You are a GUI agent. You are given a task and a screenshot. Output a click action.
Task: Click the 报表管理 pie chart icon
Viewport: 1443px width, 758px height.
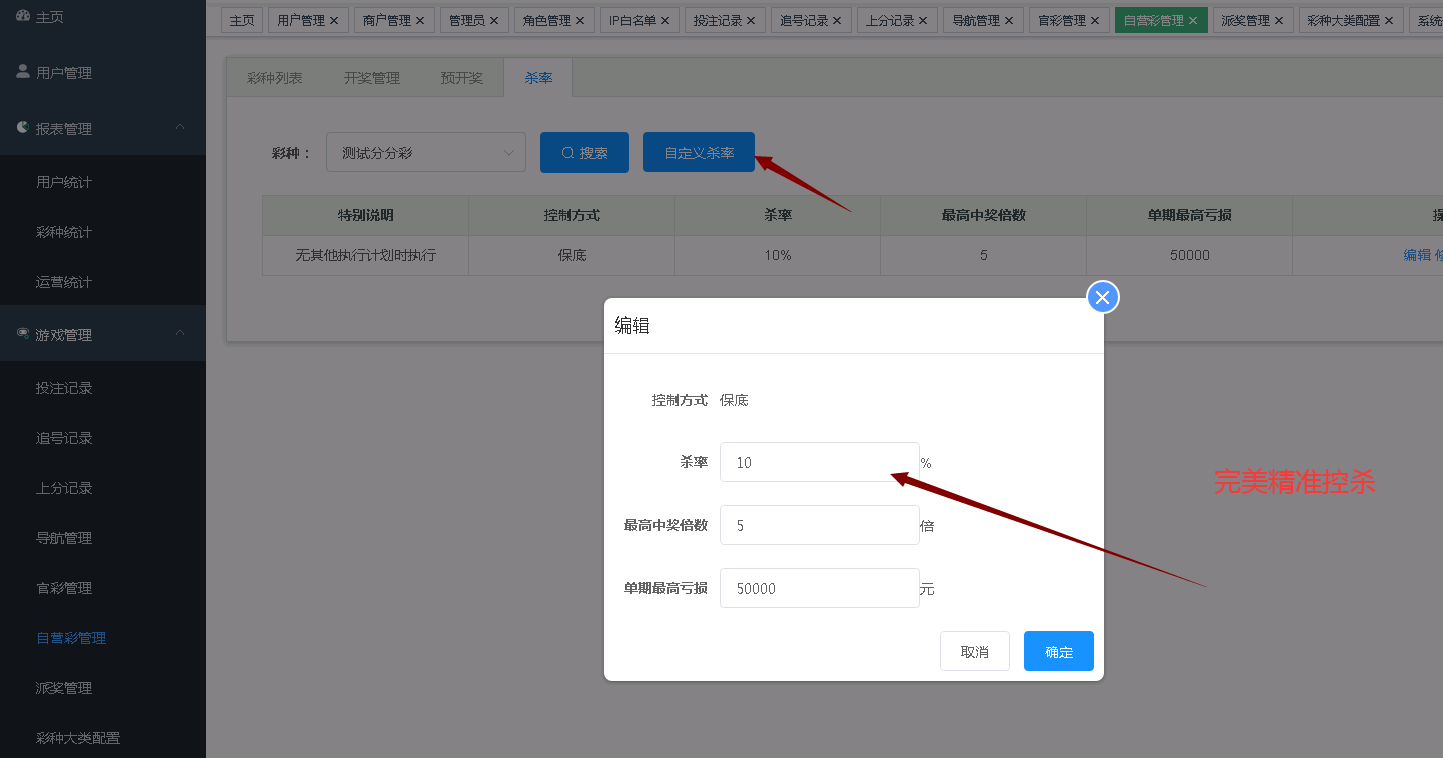point(23,128)
